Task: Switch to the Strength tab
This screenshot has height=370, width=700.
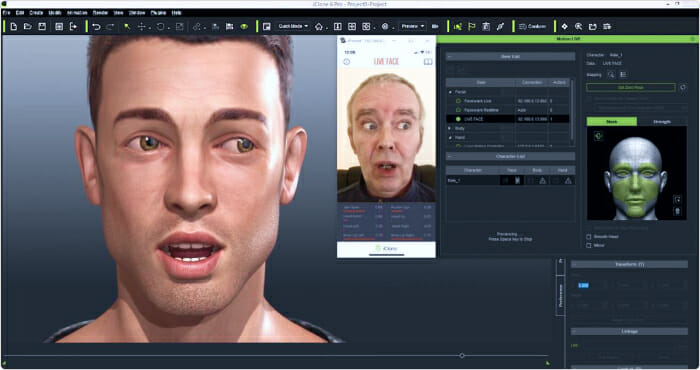Action: (662, 121)
